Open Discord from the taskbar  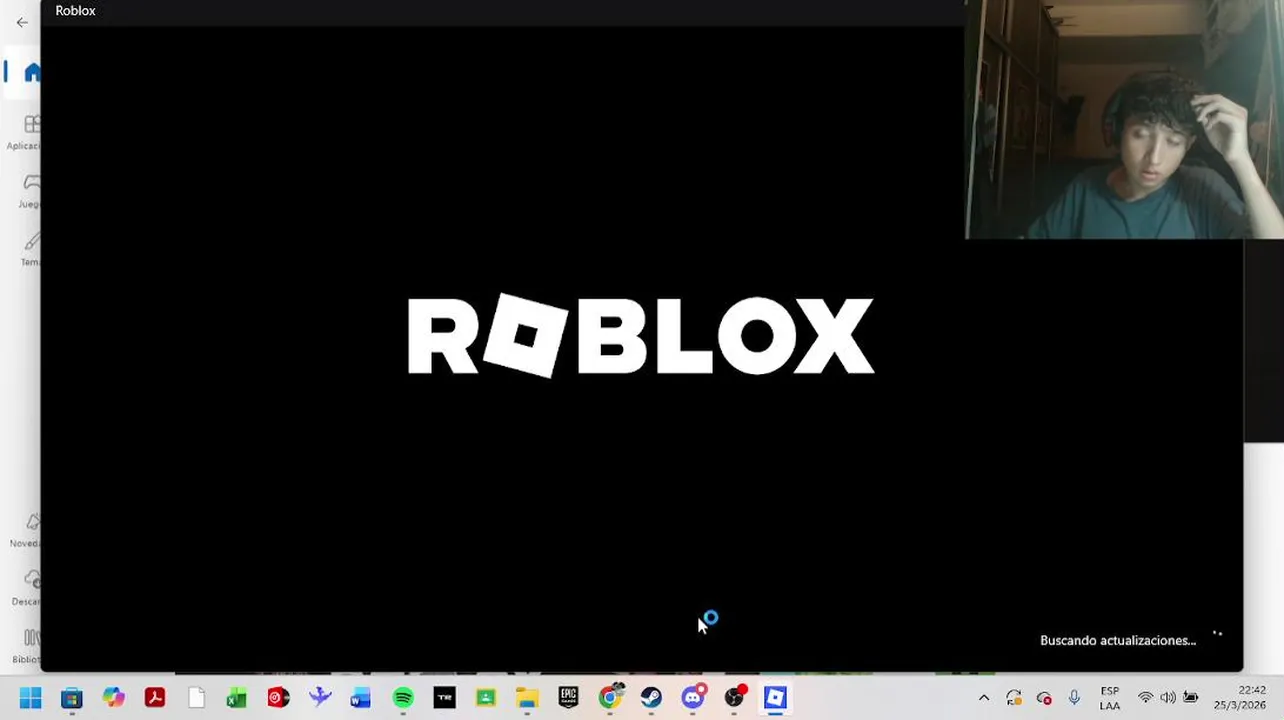click(693, 698)
